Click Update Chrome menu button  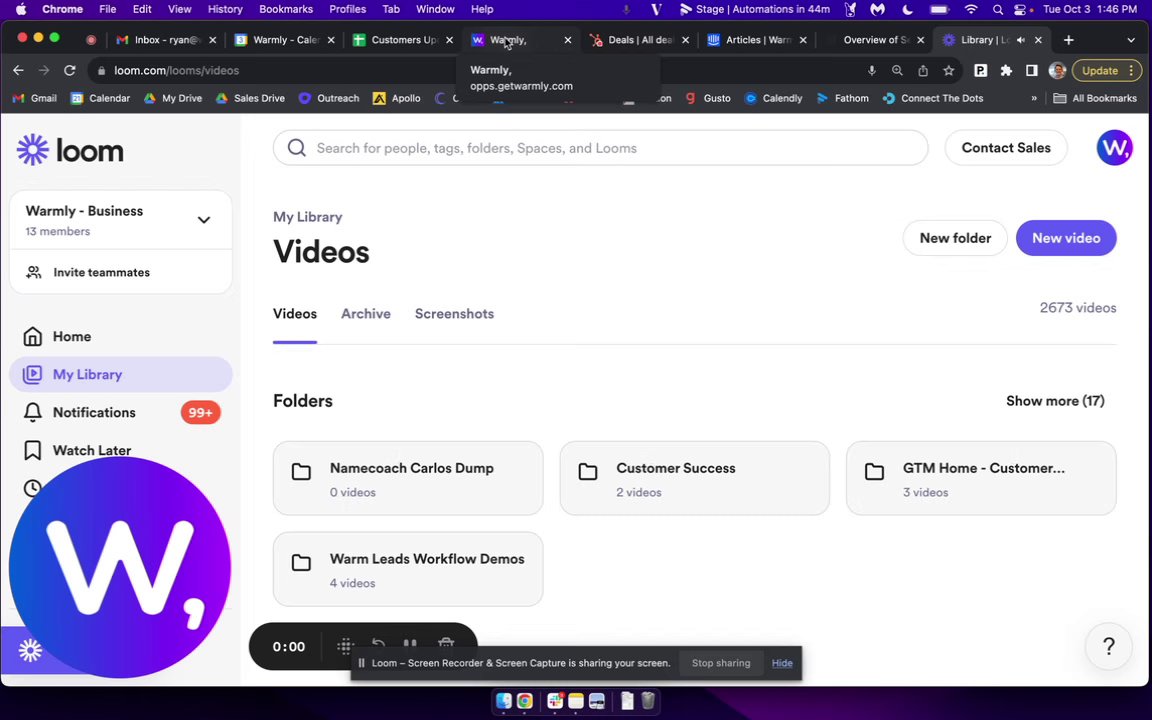(x=1107, y=71)
